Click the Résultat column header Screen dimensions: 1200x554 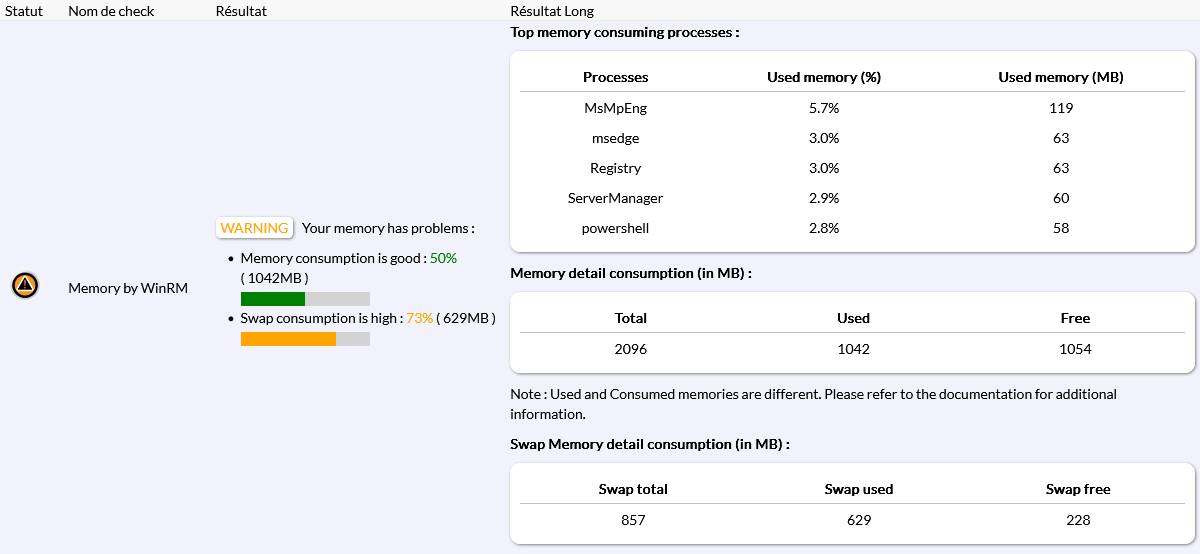pyautogui.click(x=241, y=11)
